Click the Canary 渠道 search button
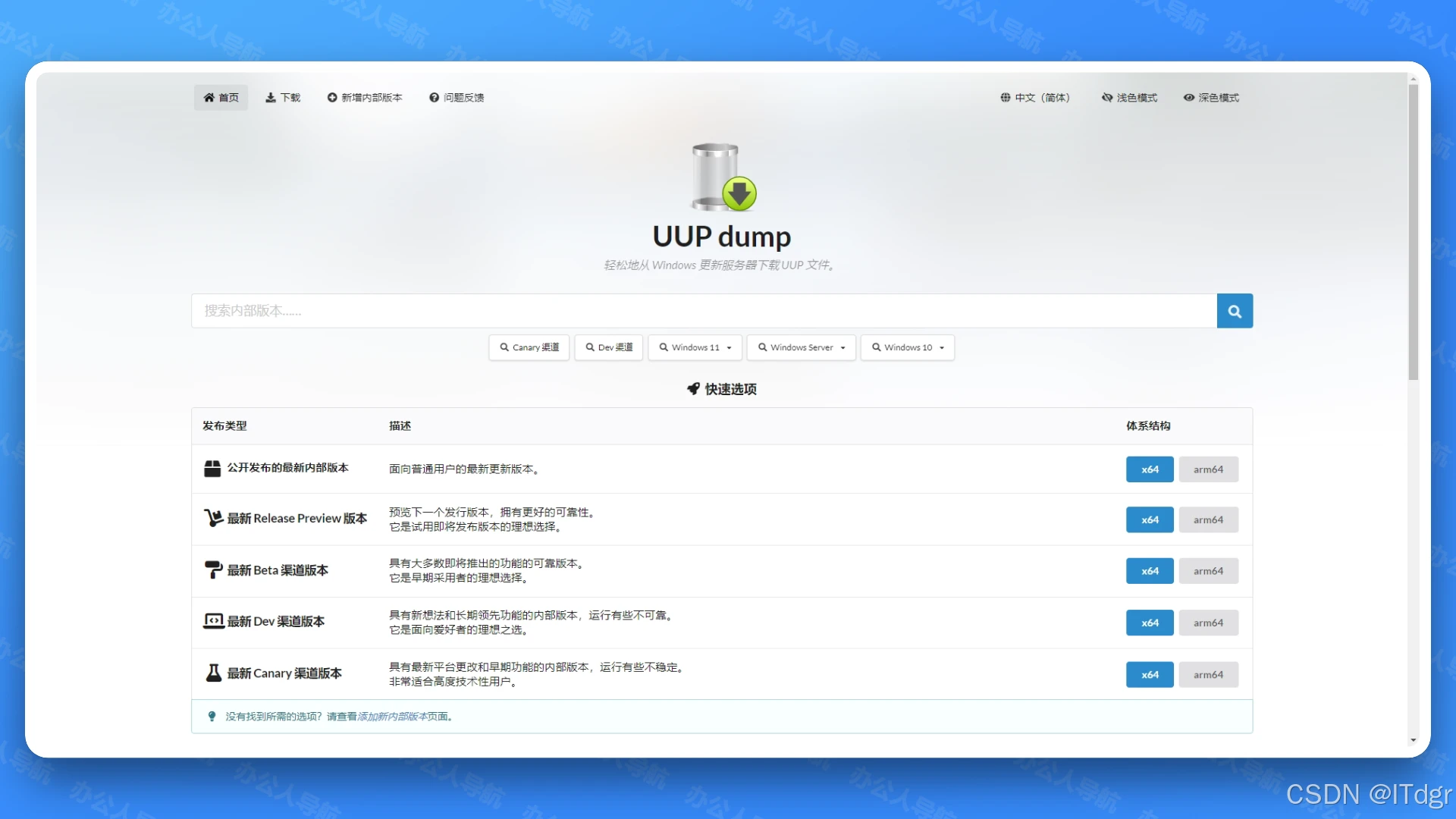The image size is (1456, 819). coord(529,347)
